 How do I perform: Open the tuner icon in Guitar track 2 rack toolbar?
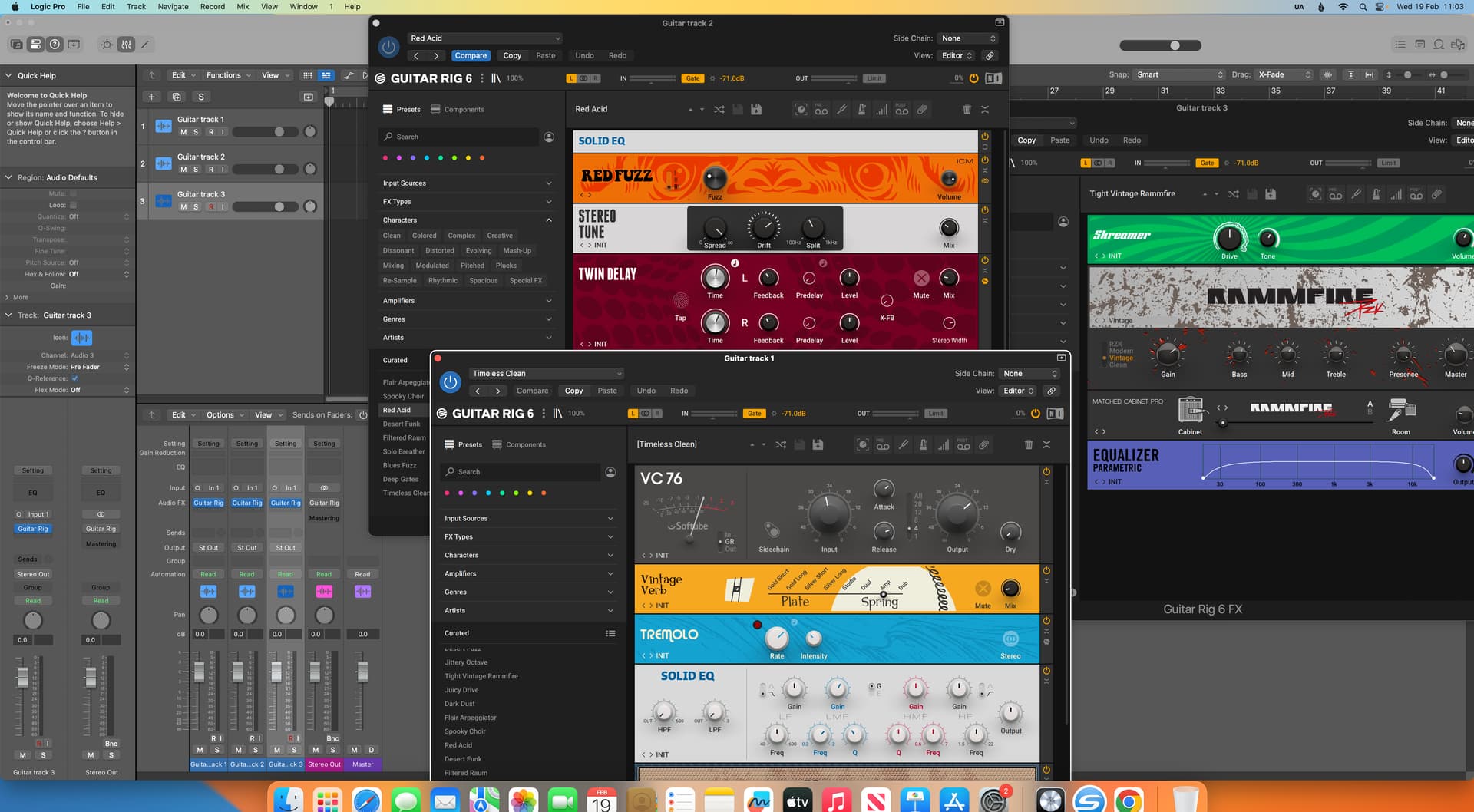point(841,109)
